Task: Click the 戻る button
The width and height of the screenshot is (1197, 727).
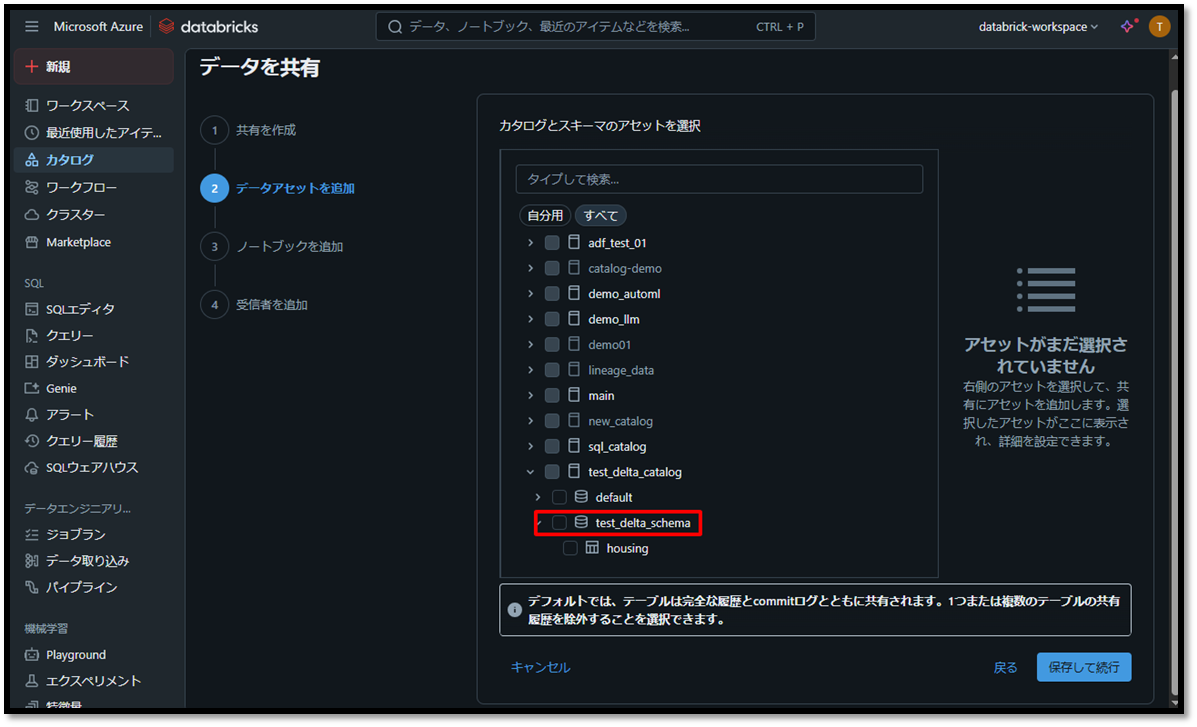Action: click(x=1005, y=667)
